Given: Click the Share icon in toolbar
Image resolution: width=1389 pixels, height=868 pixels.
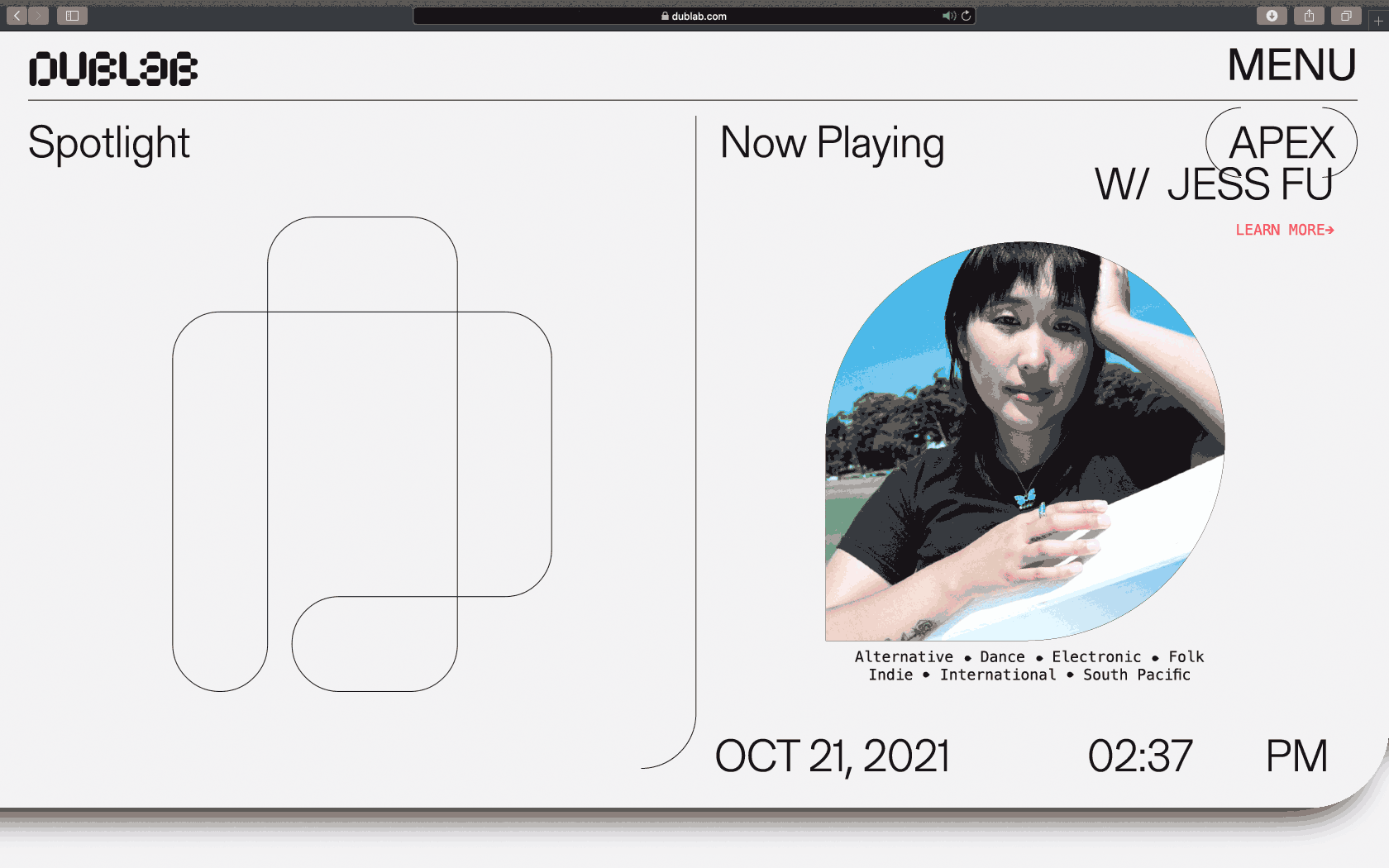Looking at the screenshot, I should [1309, 16].
